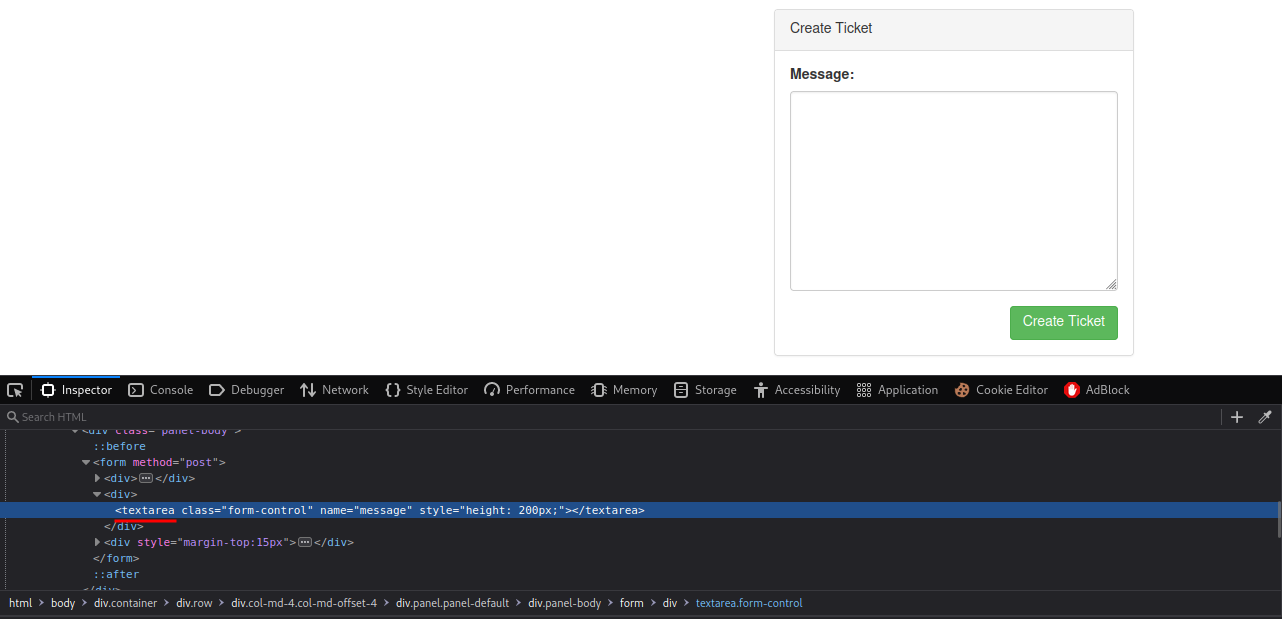Screen dimensions: 1282x619
Task: Select div.col-md-4.col-md-offset-4 breadcrumb
Action: point(304,603)
